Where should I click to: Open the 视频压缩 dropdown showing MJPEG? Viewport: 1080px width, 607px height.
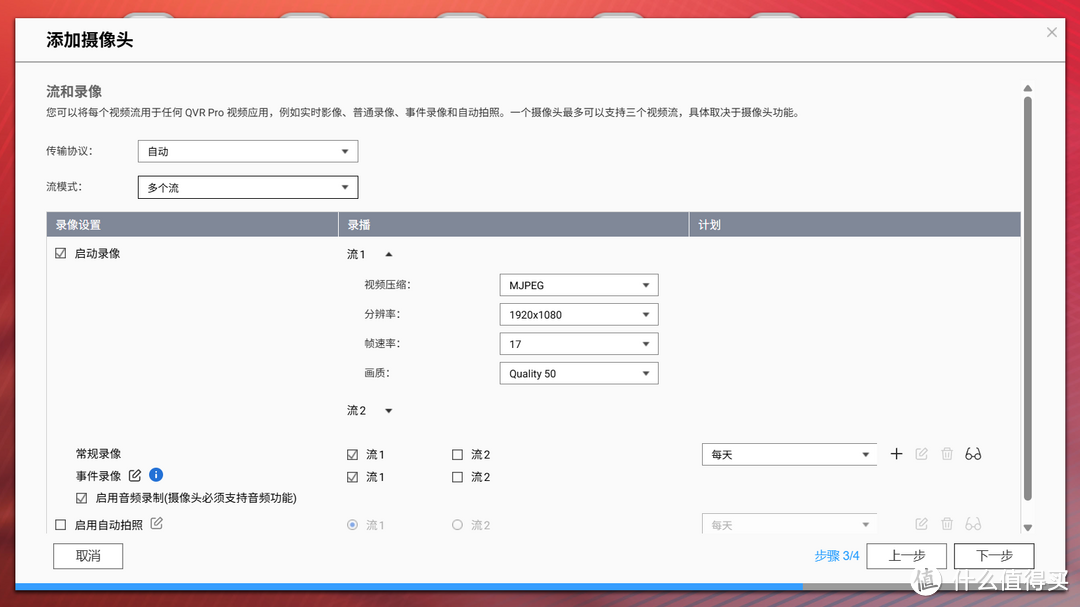[578, 284]
